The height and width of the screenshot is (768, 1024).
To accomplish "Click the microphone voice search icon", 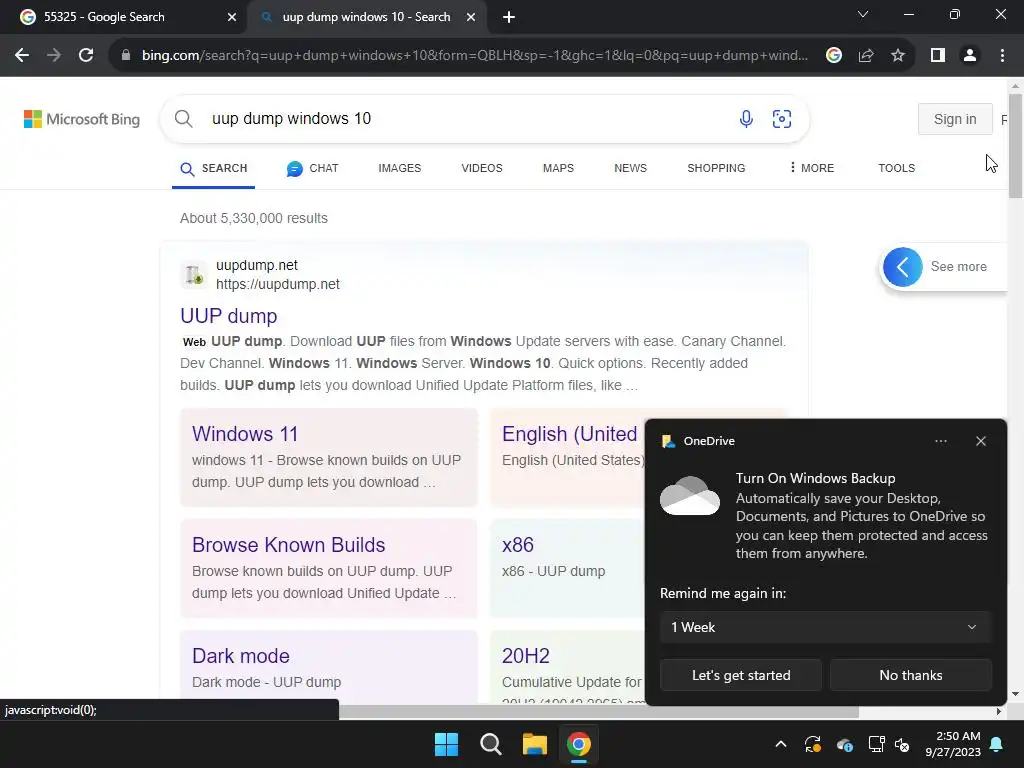I will [x=746, y=119].
